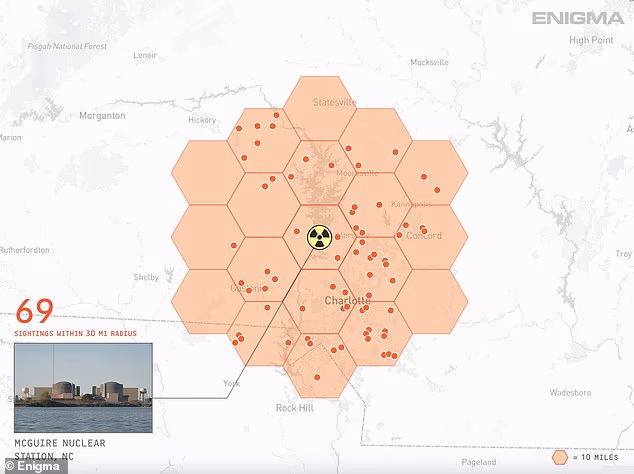The width and height of the screenshot is (634, 474).
Task: Click the MCGUIRE NUCLEAR STATION, NC caption
Action: pos(61,449)
